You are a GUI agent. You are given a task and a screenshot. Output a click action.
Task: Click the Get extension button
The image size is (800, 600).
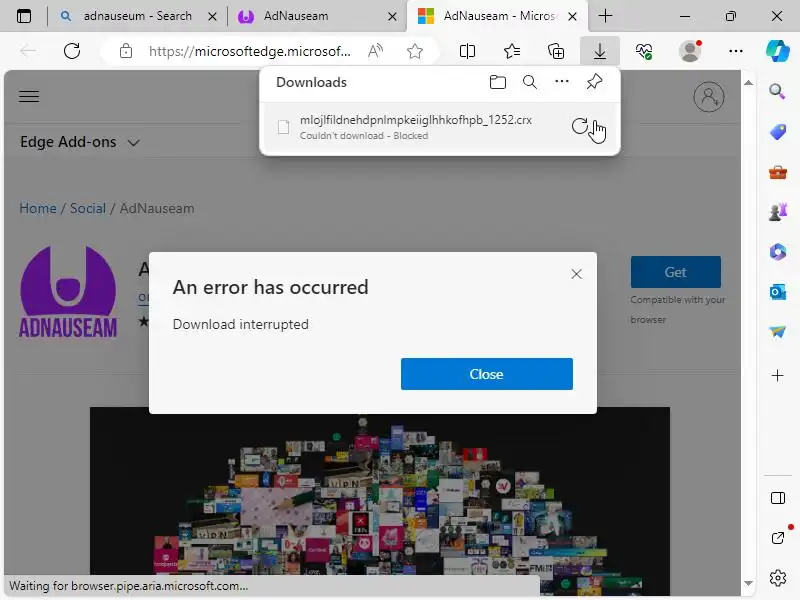(676, 272)
